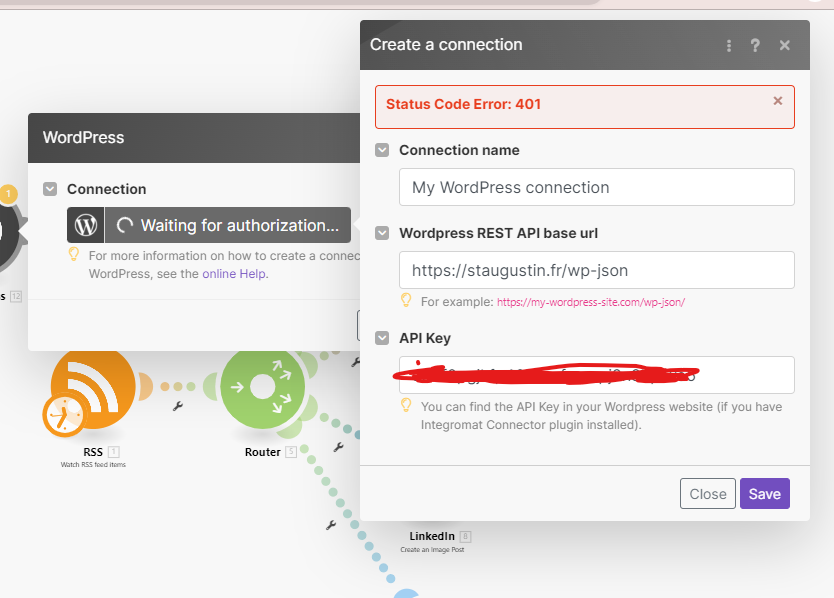Image resolution: width=834 pixels, height=598 pixels.
Task: Toggle the API Key field chevron
Action: (x=382, y=339)
